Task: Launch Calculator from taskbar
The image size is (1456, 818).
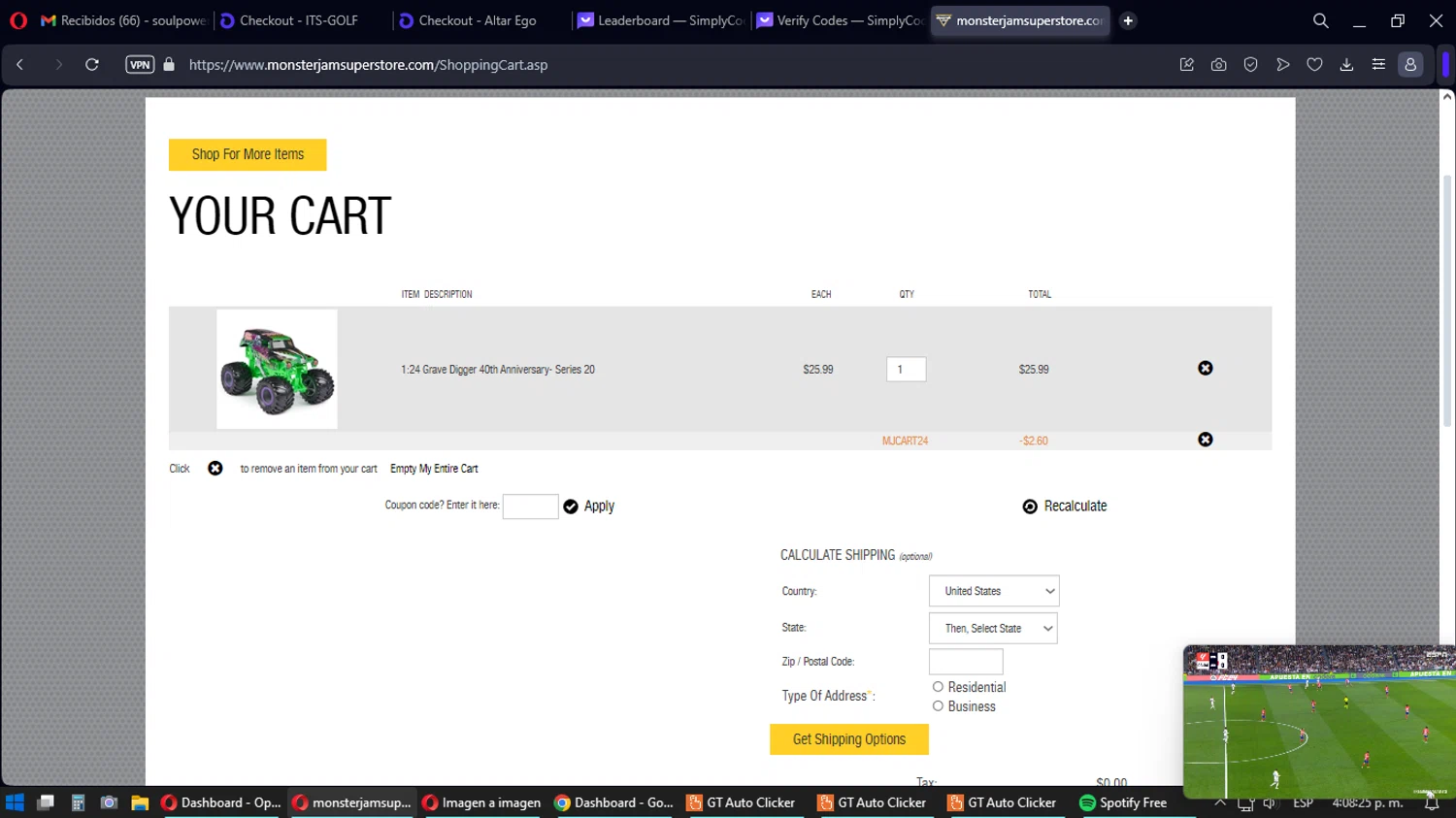Action: click(78, 802)
